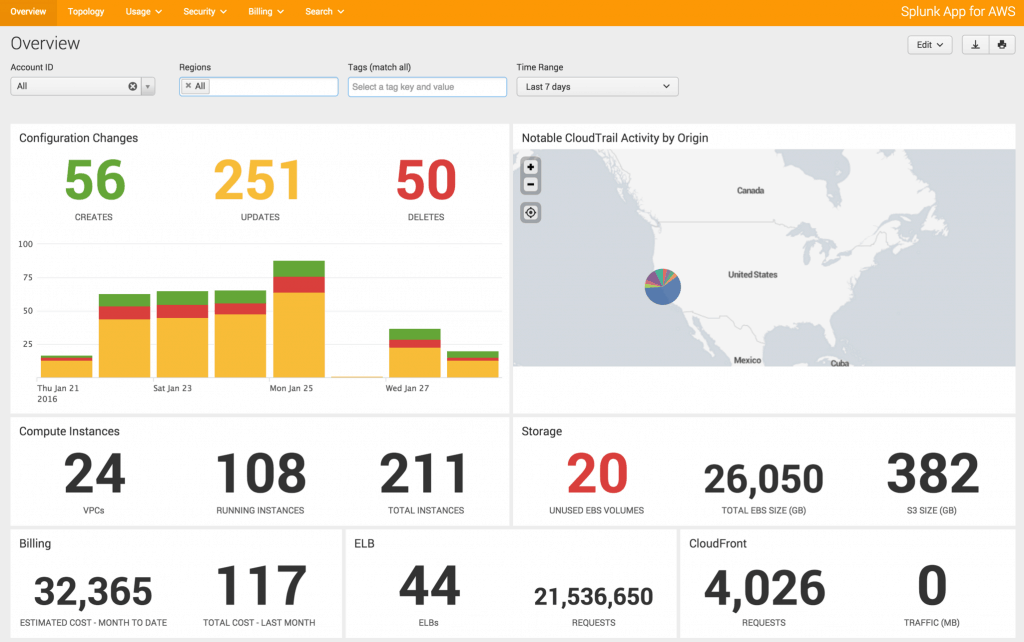Click the 21,536,650 ELB requests value
1024x642 pixels.
click(593, 596)
